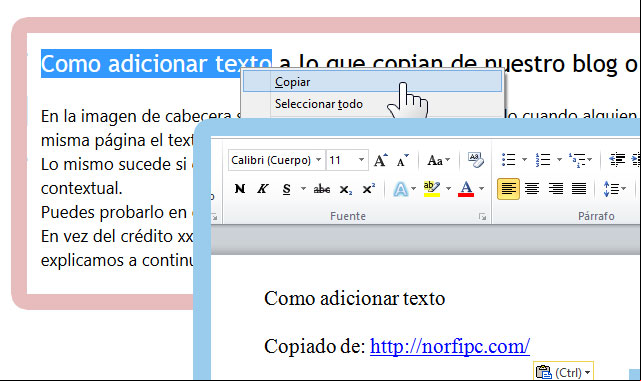Click the Párrafo group label

[x=596, y=216]
